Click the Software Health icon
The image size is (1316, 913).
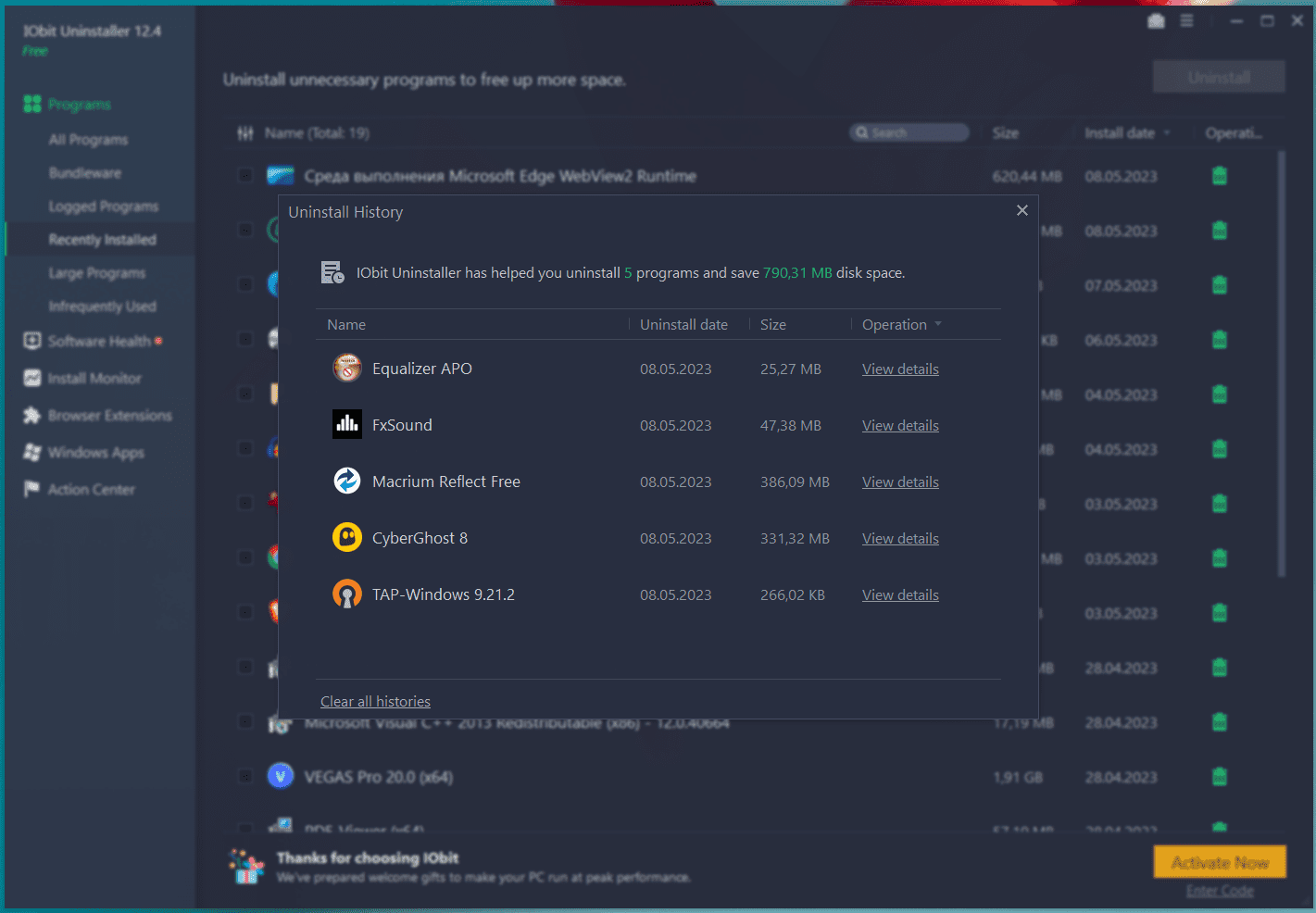(x=32, y=341)
